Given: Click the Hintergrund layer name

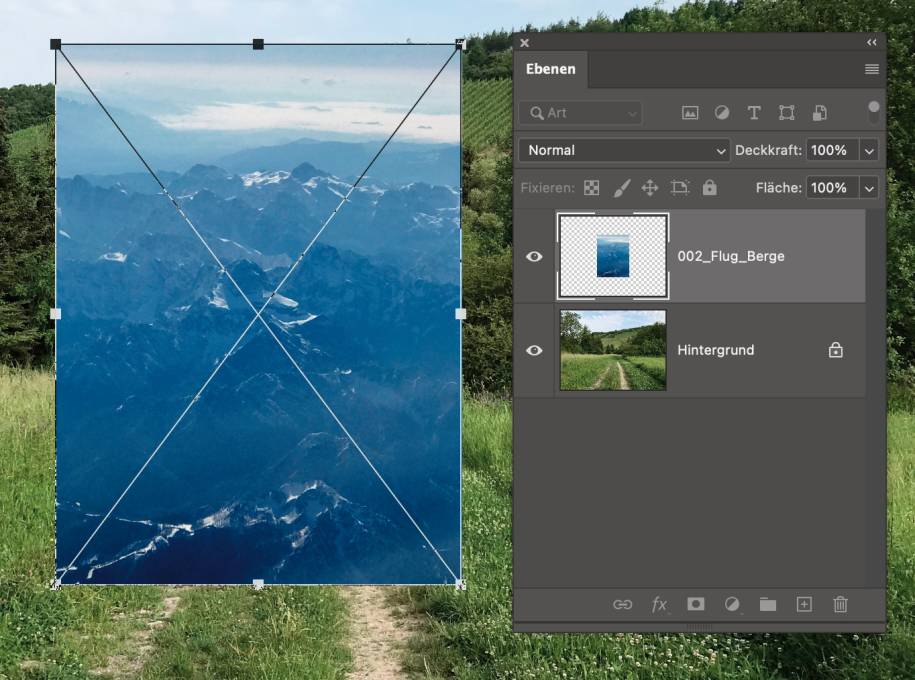Looking at the screenshot, I should click(715, 350).
